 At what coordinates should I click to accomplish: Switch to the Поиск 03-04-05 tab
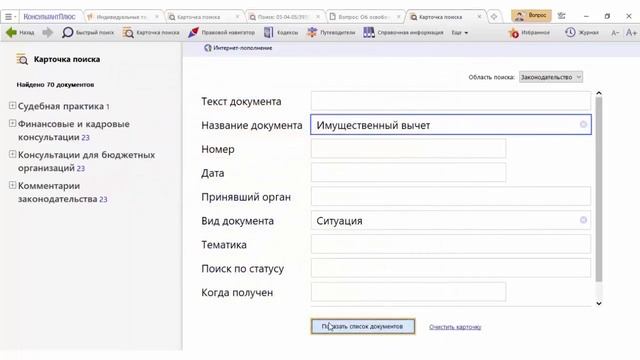pos(283,17)
